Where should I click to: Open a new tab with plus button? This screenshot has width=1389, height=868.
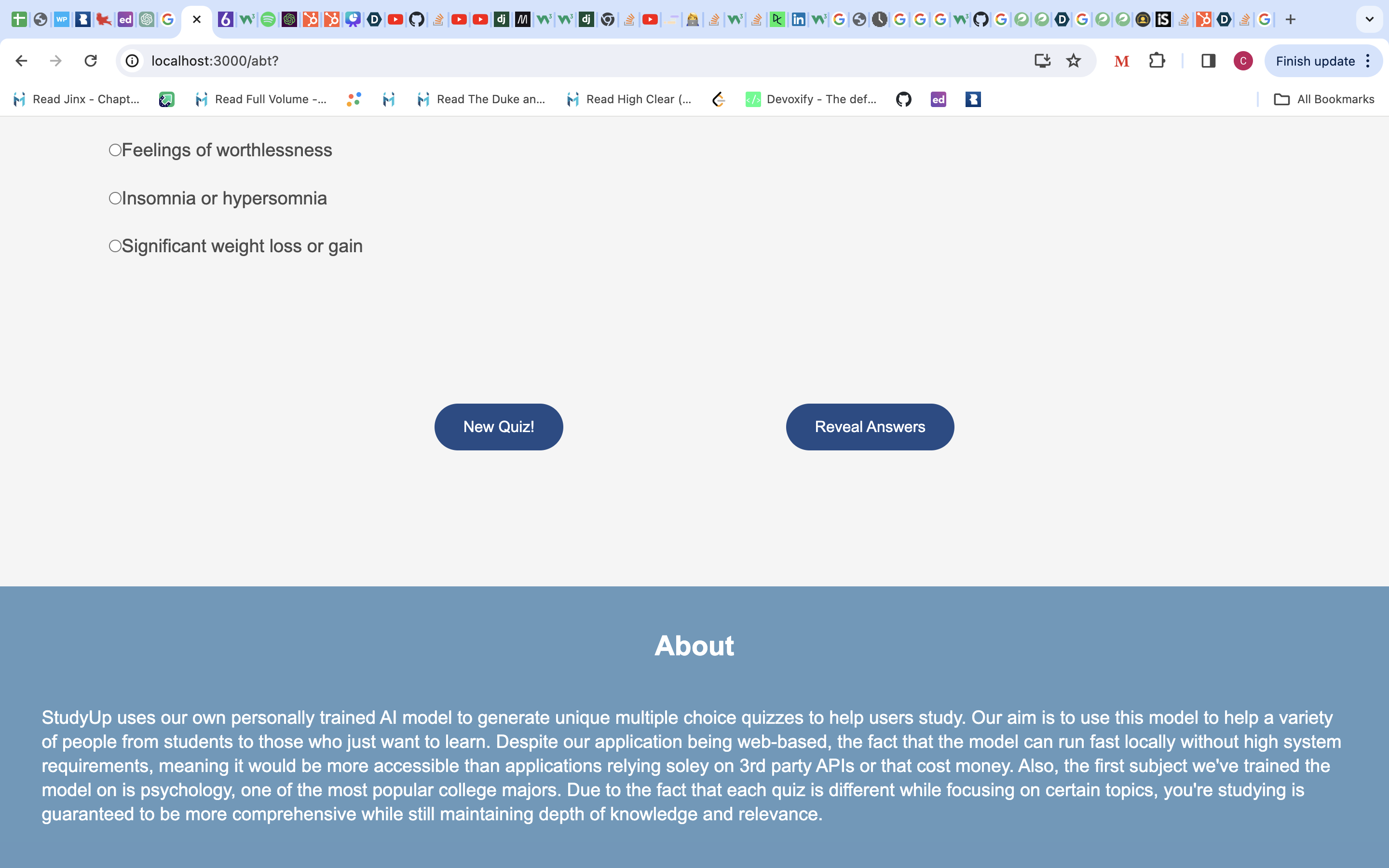[x=1290, y=19]
